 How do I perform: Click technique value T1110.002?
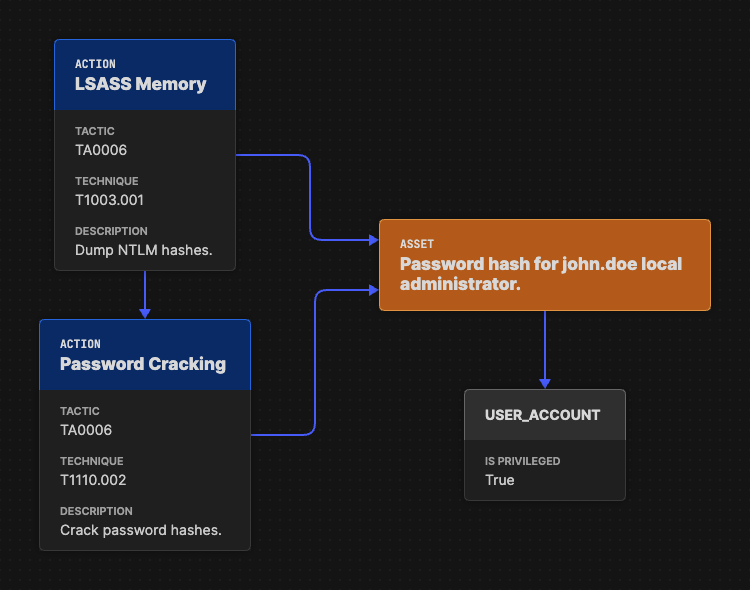click(93, 480)
